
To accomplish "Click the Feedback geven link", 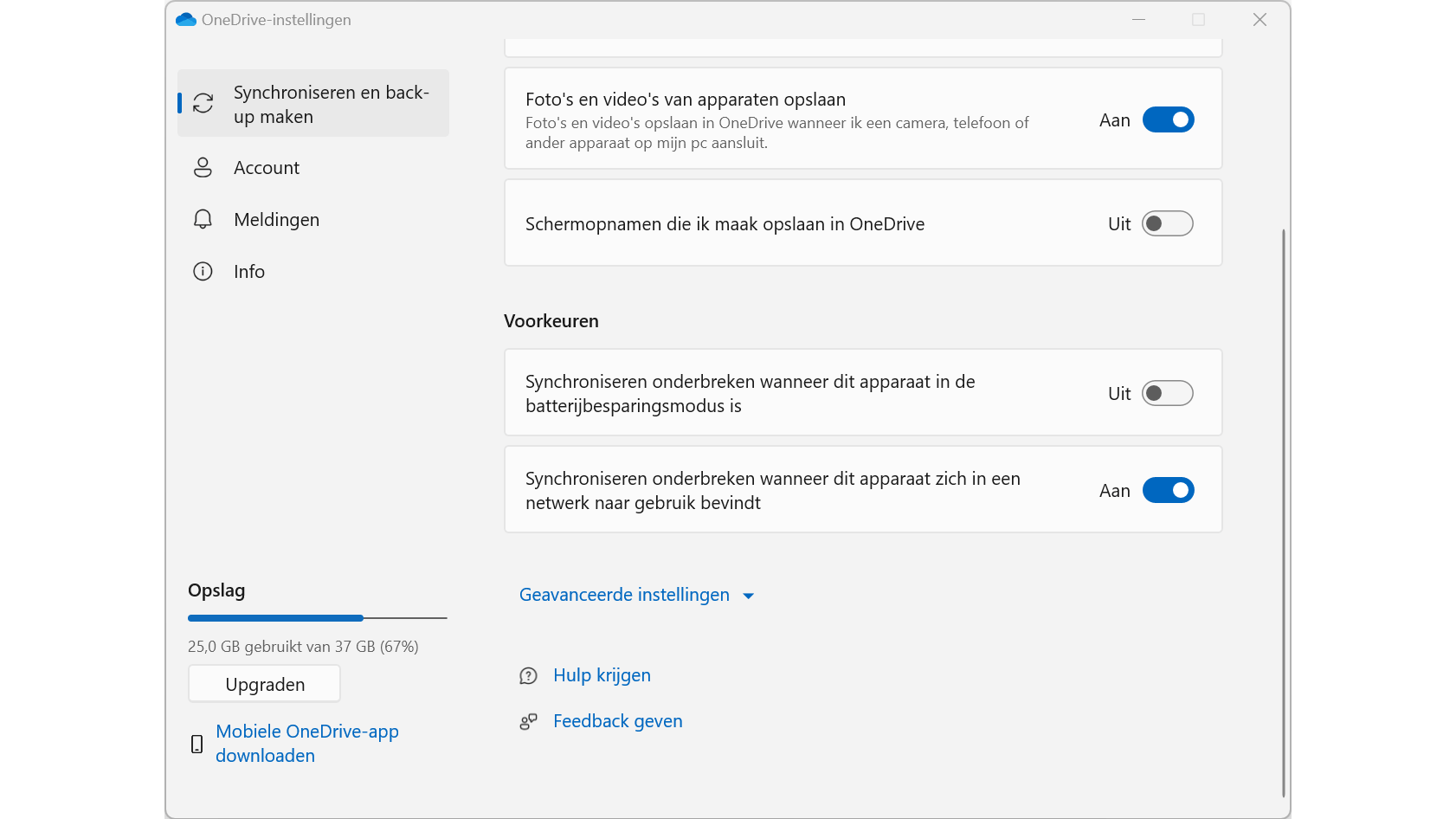I will pyautogui.click(x=617, y=721).
